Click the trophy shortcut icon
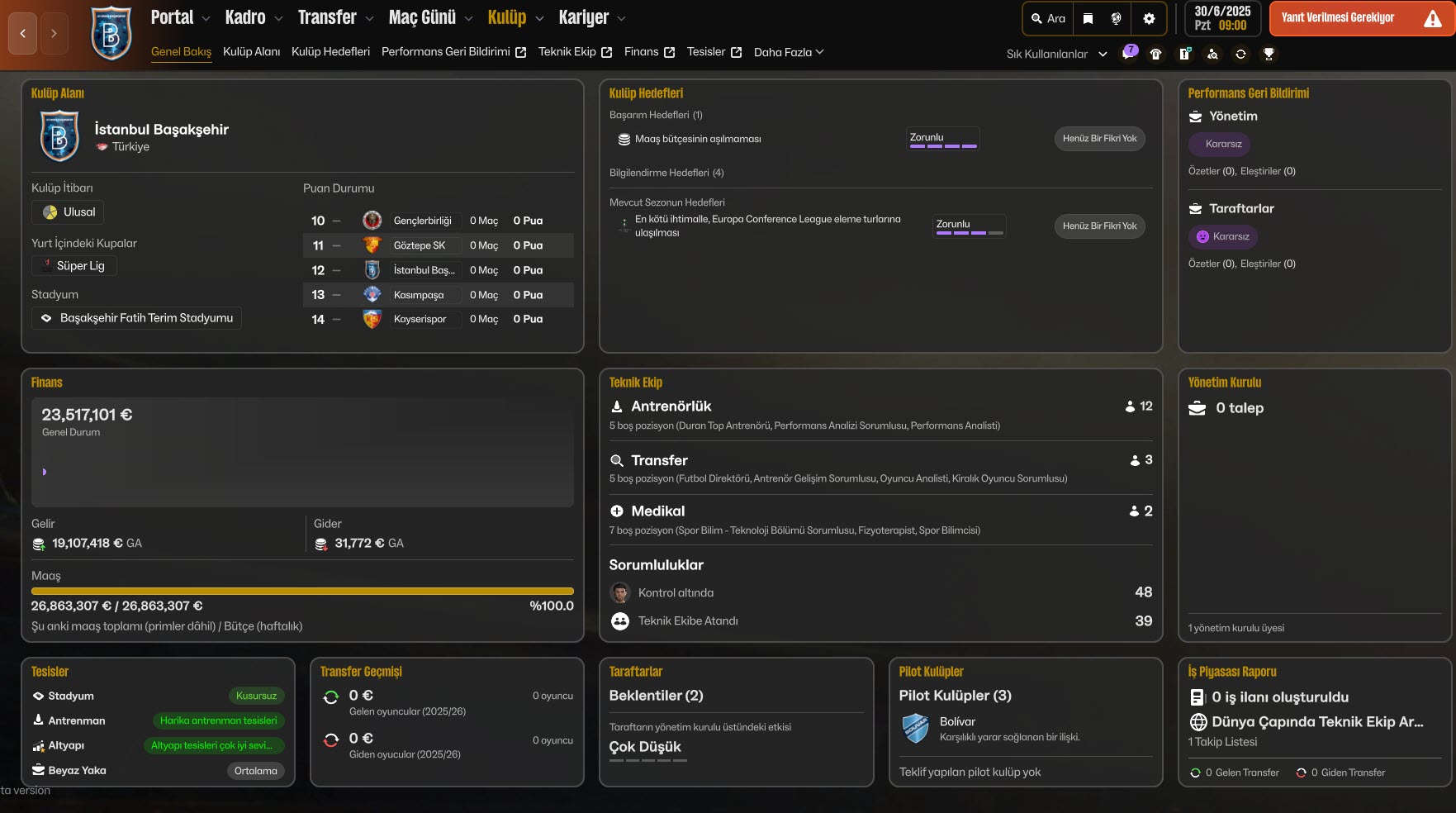The image size is (1456, 813). pyautogui.click(x=1269, y=54)
